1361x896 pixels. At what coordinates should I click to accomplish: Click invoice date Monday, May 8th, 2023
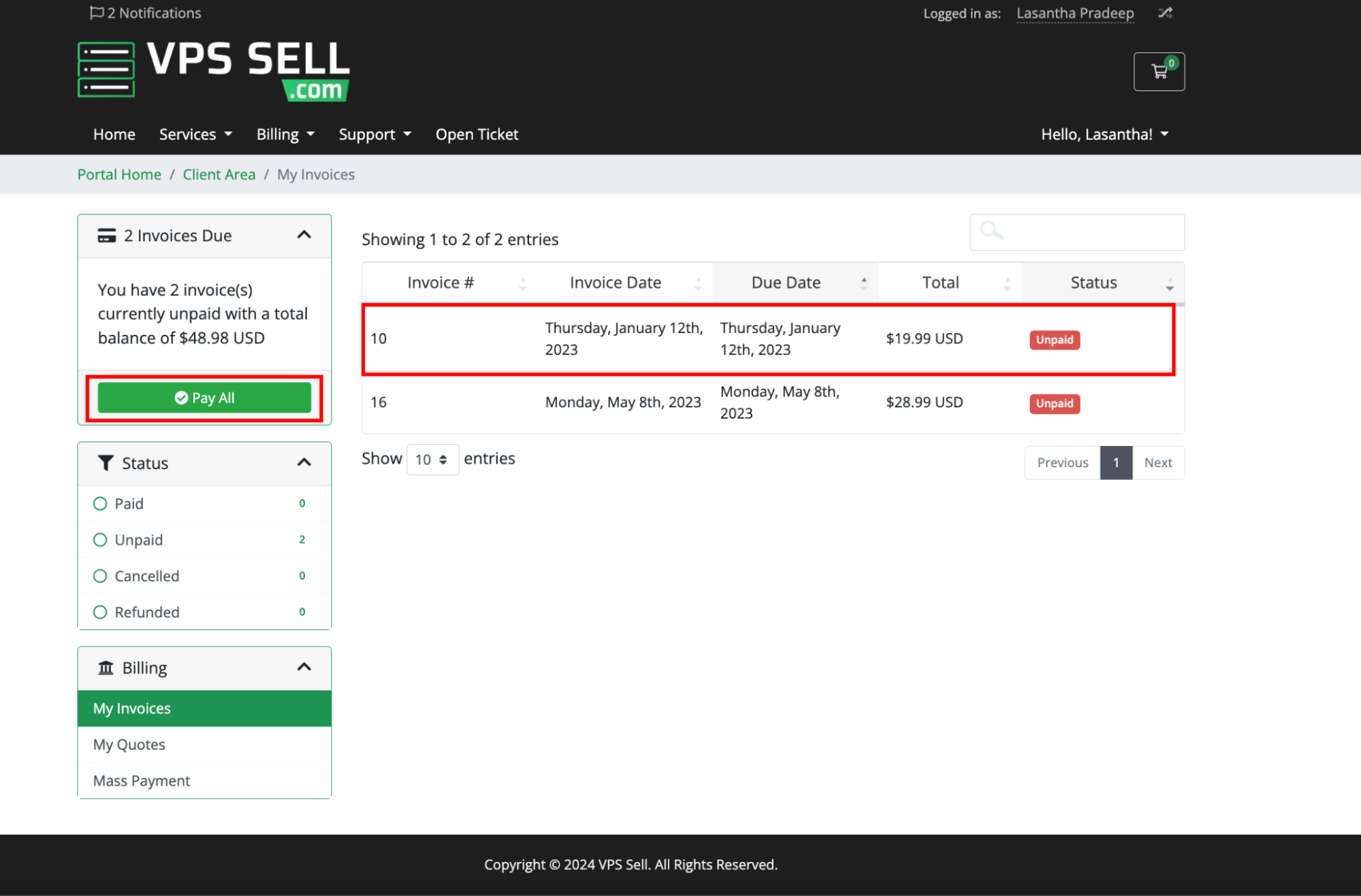(x=623, y=402)
